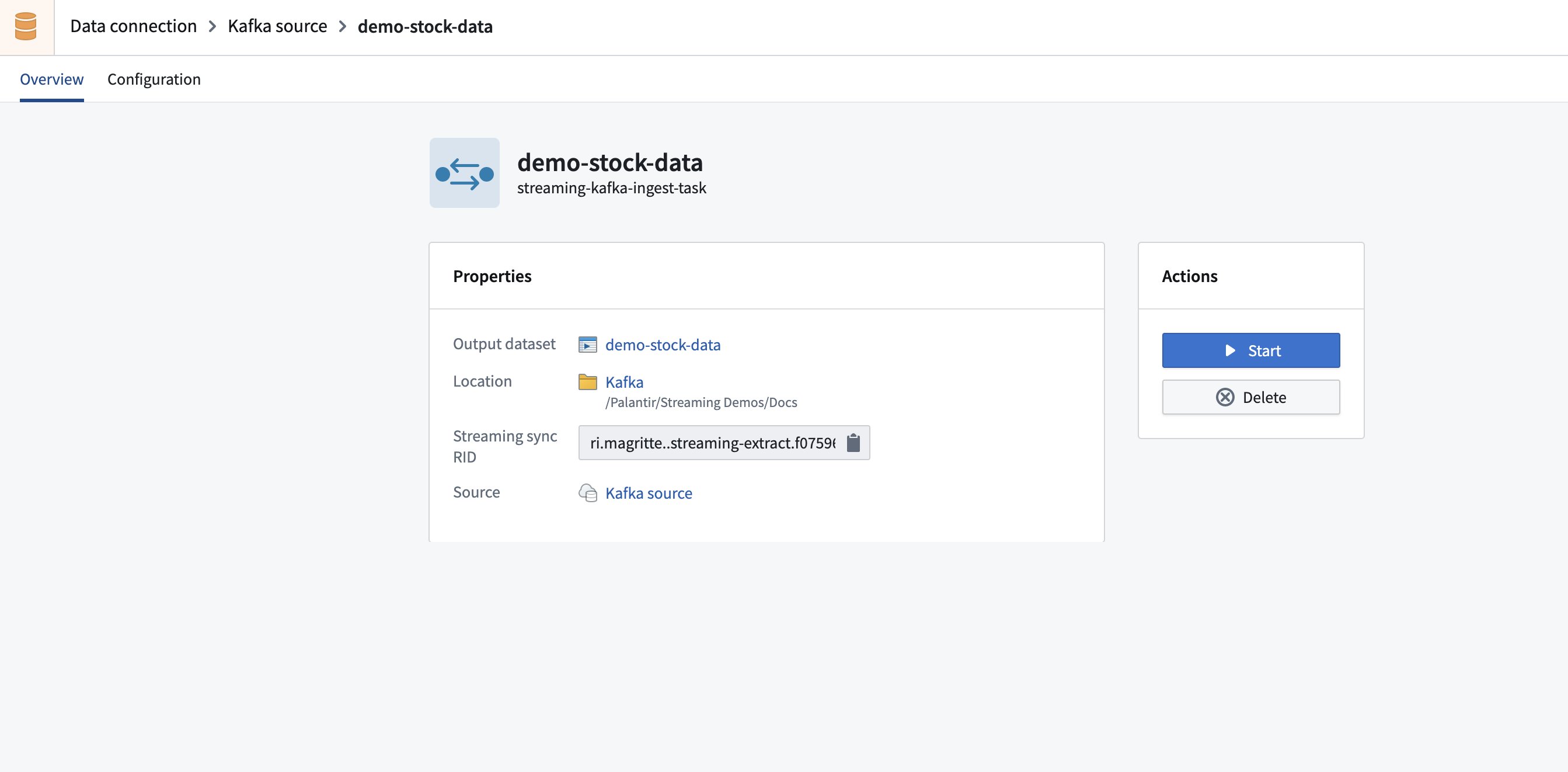Click the streaming-kafka-ingest-task transfer icon
Screen dimensions: 1568x772
click(464, 173)
